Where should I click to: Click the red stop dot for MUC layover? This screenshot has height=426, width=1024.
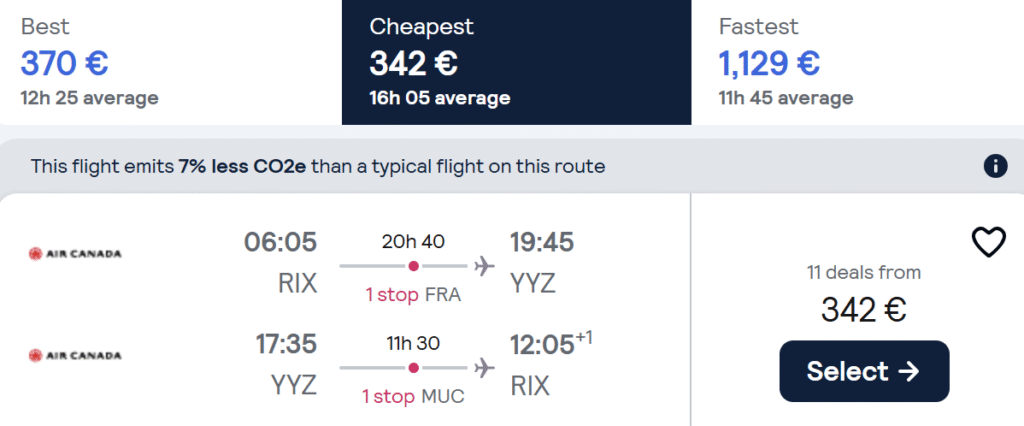pyautogui.click(x=413, y=369)
